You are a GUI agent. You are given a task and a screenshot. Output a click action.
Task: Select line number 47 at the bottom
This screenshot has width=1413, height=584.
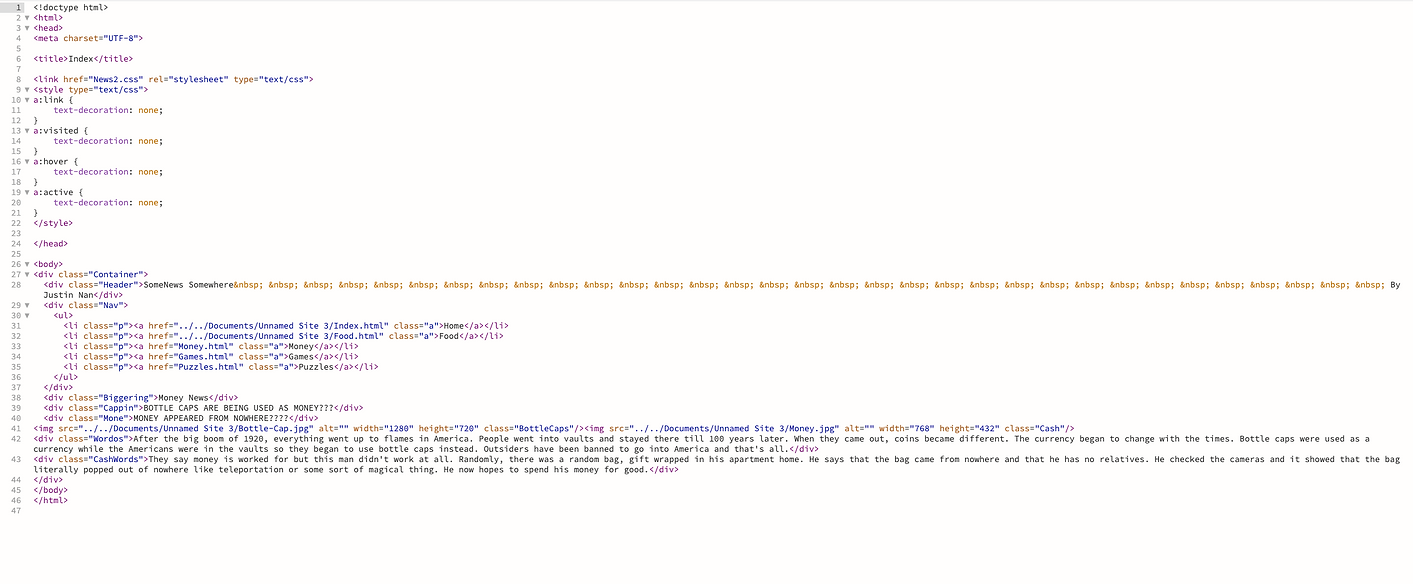point(18,510)
